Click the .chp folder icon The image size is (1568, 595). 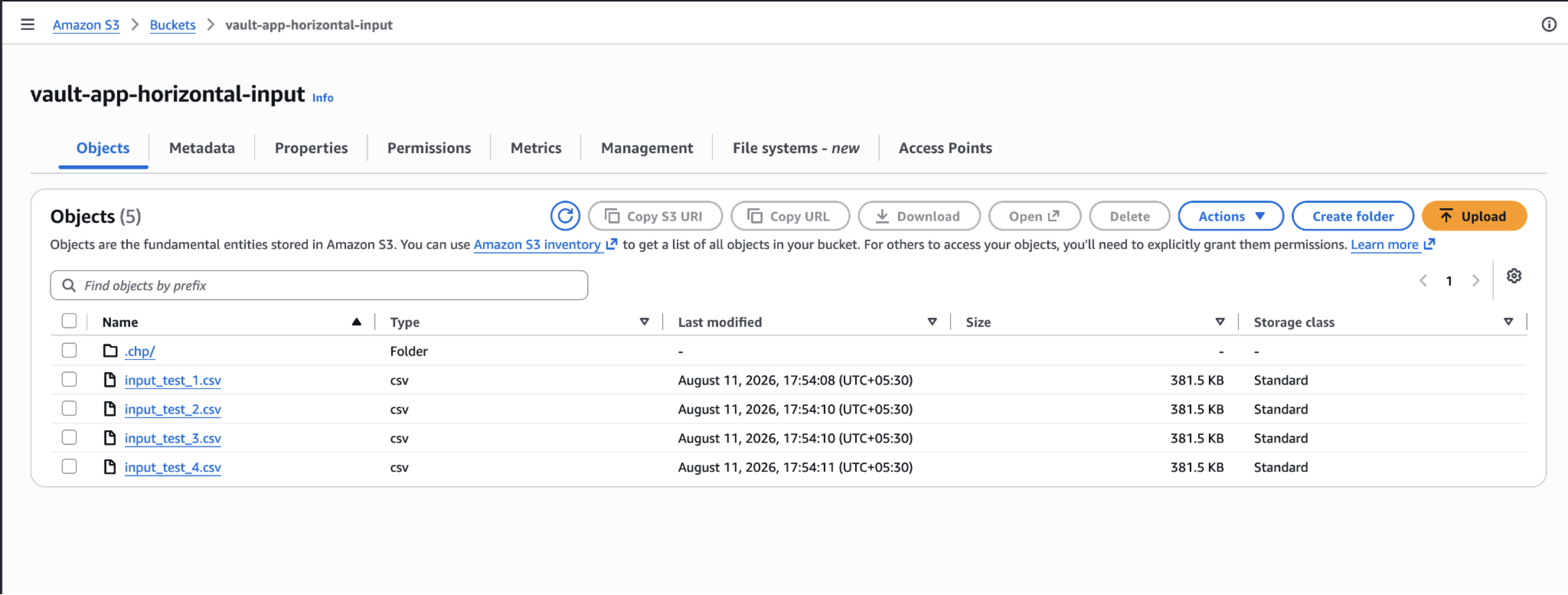pos(110,351)
